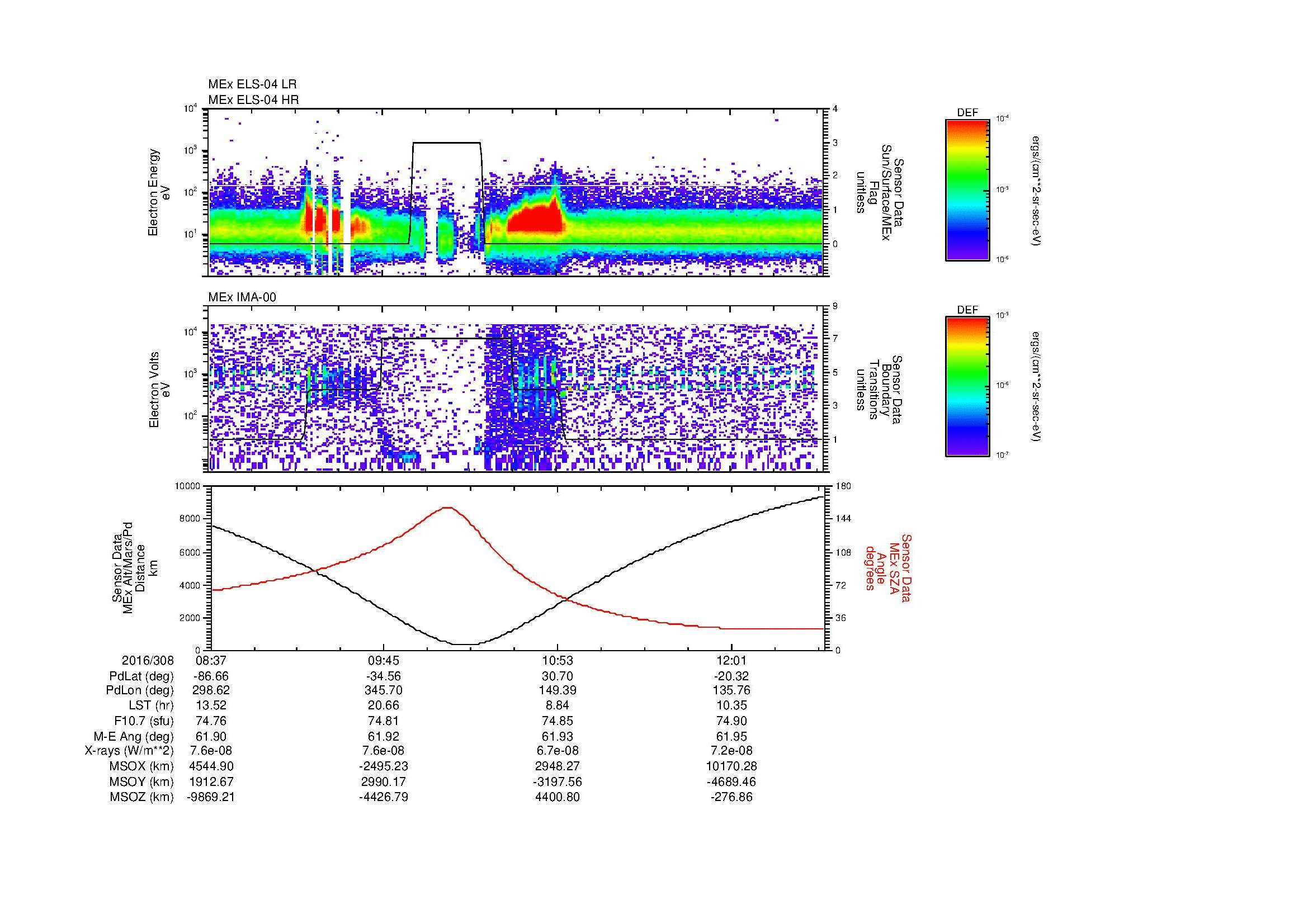Click the altitude curve minimum near periapsis
The width and height of the screenshot is (1308, 924).
click(x=465, y=644)
